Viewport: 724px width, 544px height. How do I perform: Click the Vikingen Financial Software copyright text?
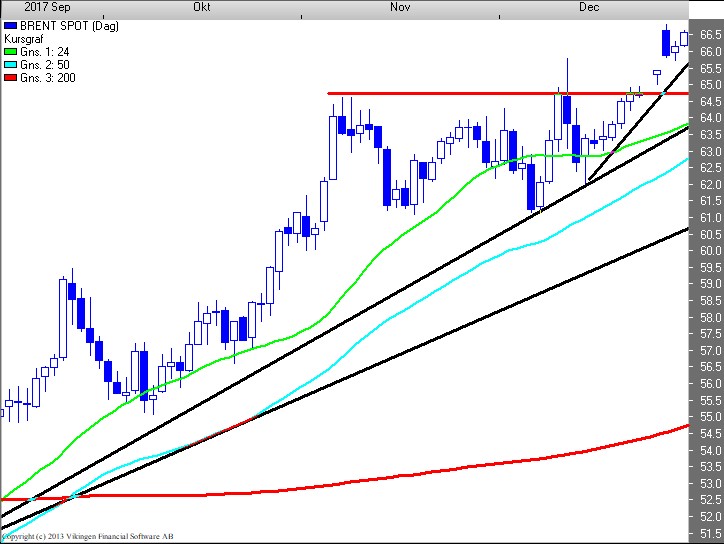pos(88,536)
